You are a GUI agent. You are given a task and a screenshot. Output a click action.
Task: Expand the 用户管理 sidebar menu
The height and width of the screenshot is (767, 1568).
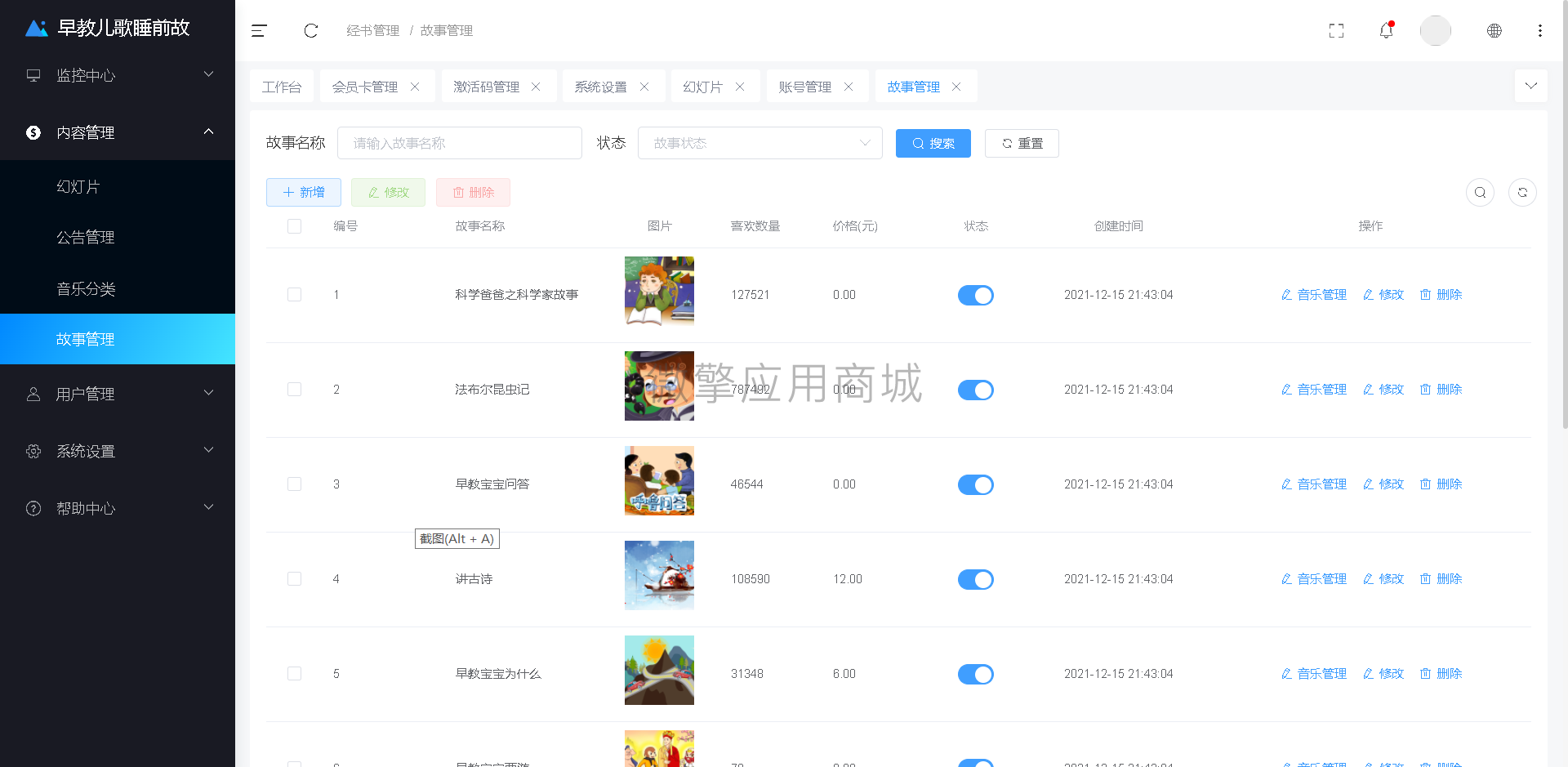pos(118,394)
